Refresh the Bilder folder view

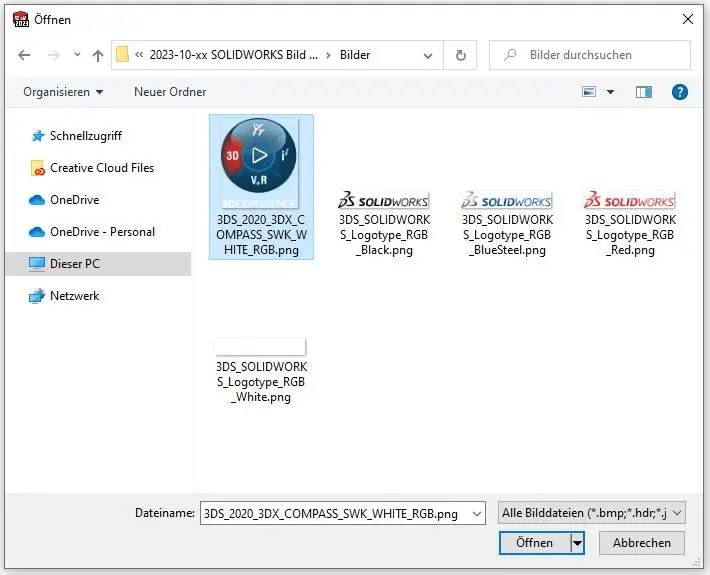point(460,55)
